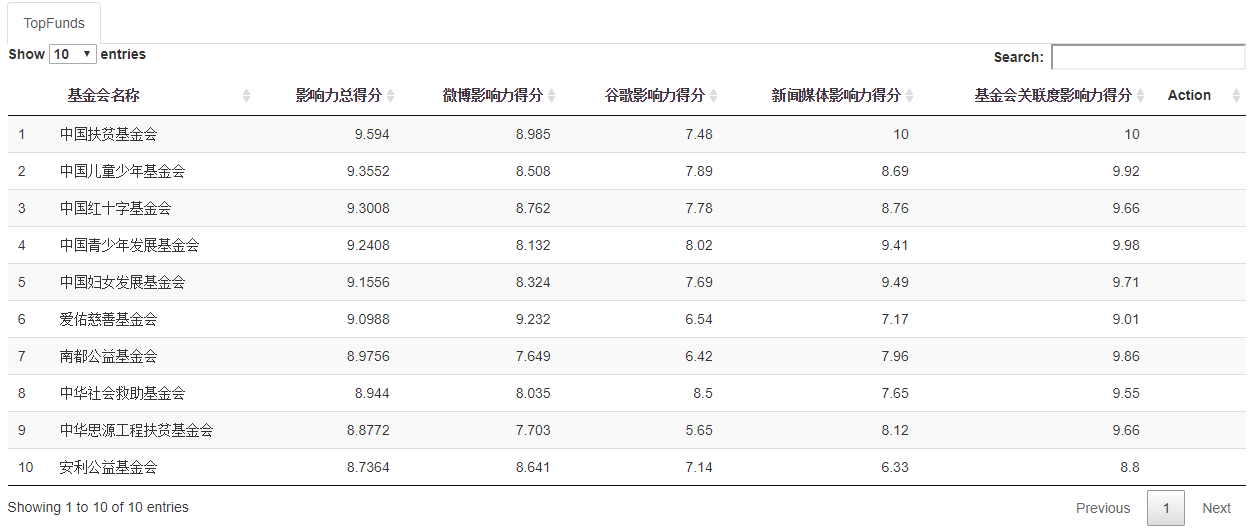Click Weibo score 7.649
Image resolution: width=1251 pixels, height=530 pixels.
tap(533, 356)
